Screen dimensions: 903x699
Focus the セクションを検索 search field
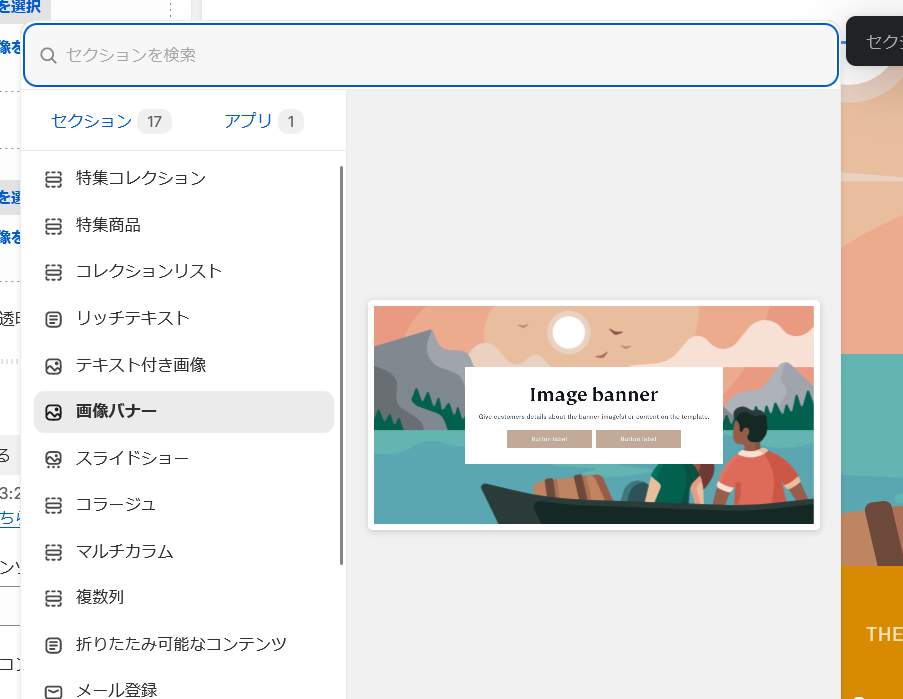tap(440, 55)
